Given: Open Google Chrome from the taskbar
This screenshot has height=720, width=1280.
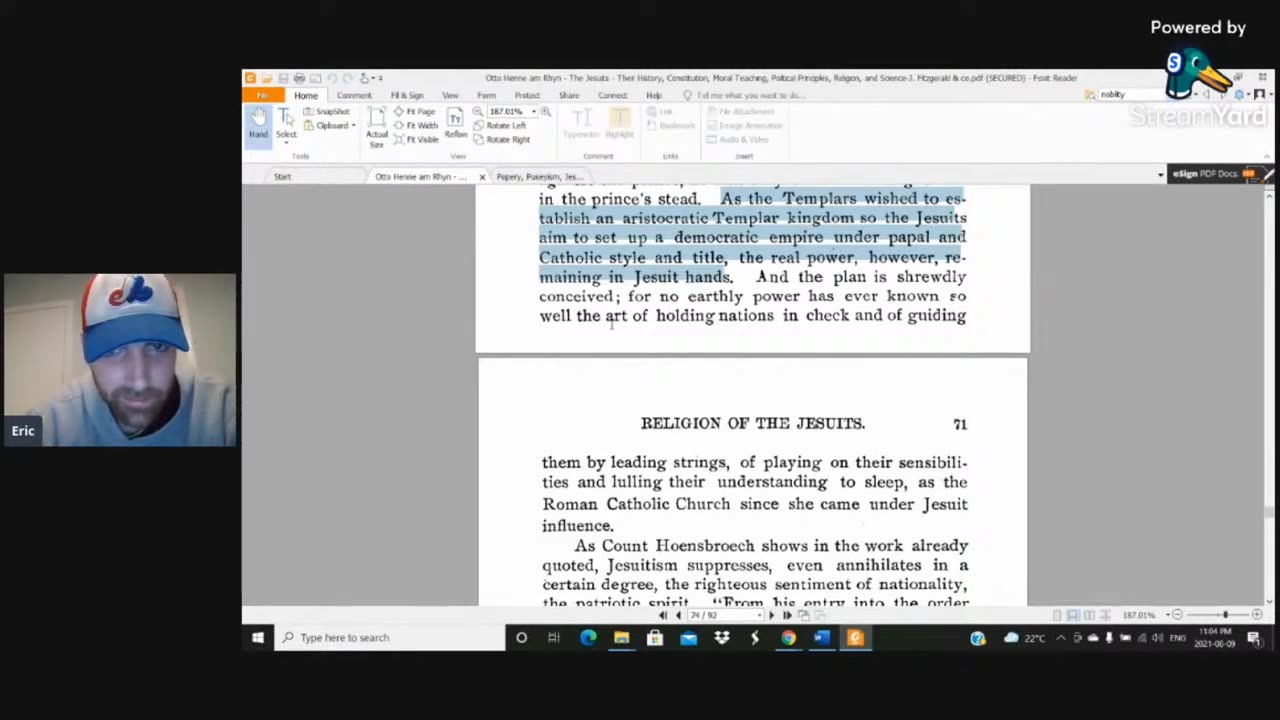Looking at the screenshot, I should pos(789,638).
